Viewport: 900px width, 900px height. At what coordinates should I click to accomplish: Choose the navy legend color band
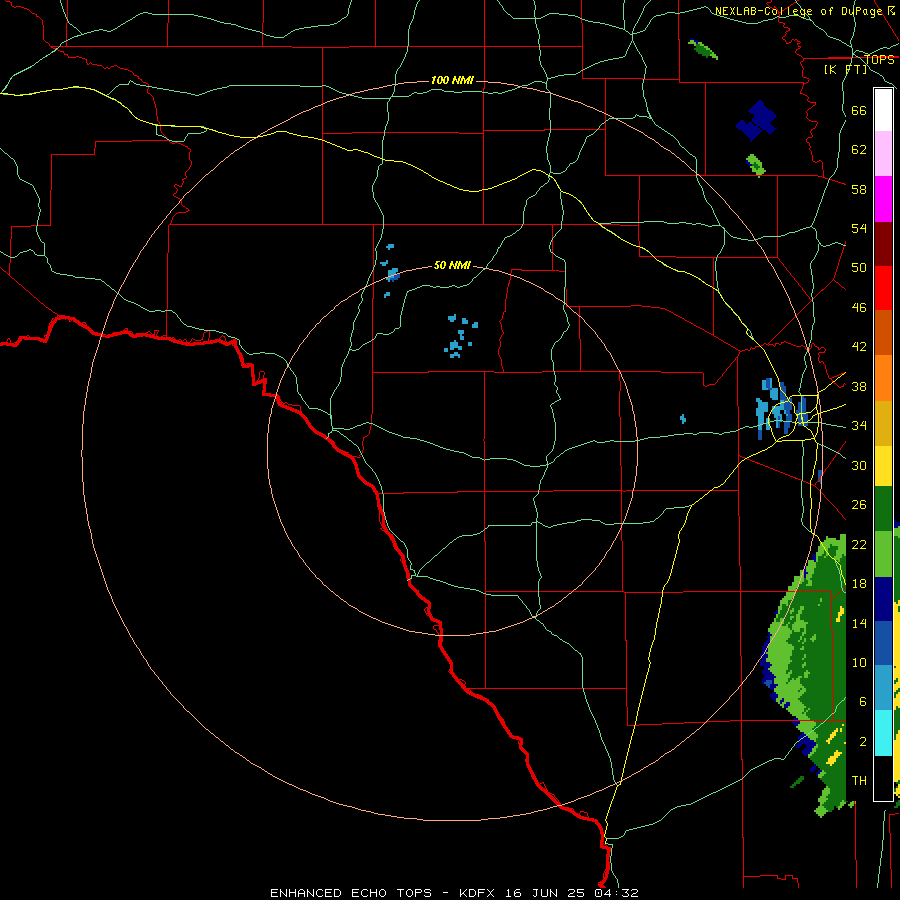(x=883, y=599)
